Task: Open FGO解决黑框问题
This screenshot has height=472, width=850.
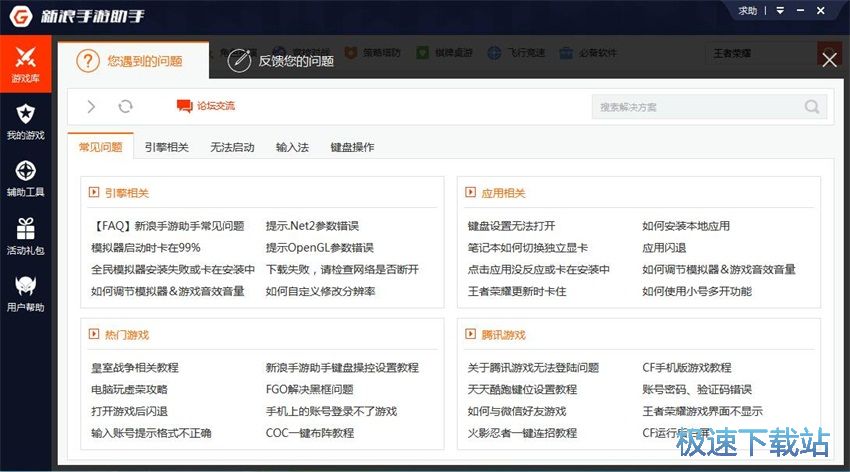Action: coord(310,389)
